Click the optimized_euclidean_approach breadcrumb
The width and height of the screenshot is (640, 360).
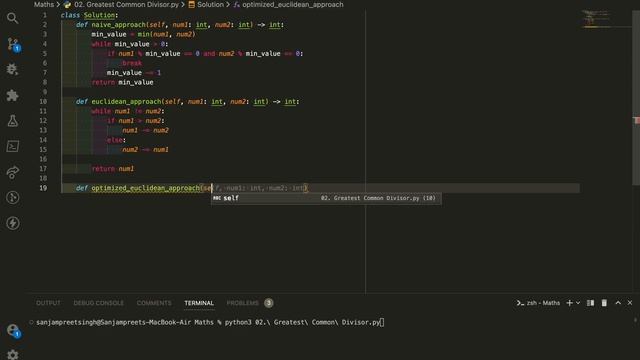tap(289, 4)
